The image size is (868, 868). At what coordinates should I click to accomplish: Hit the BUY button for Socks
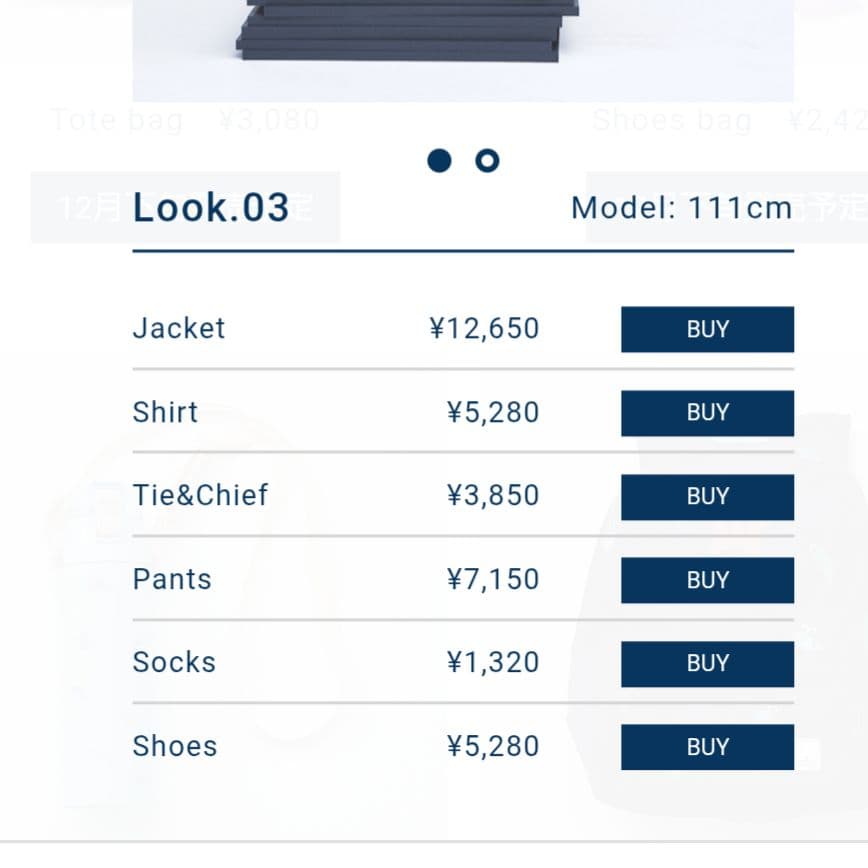pyautogui.click(x=707, y=663)
